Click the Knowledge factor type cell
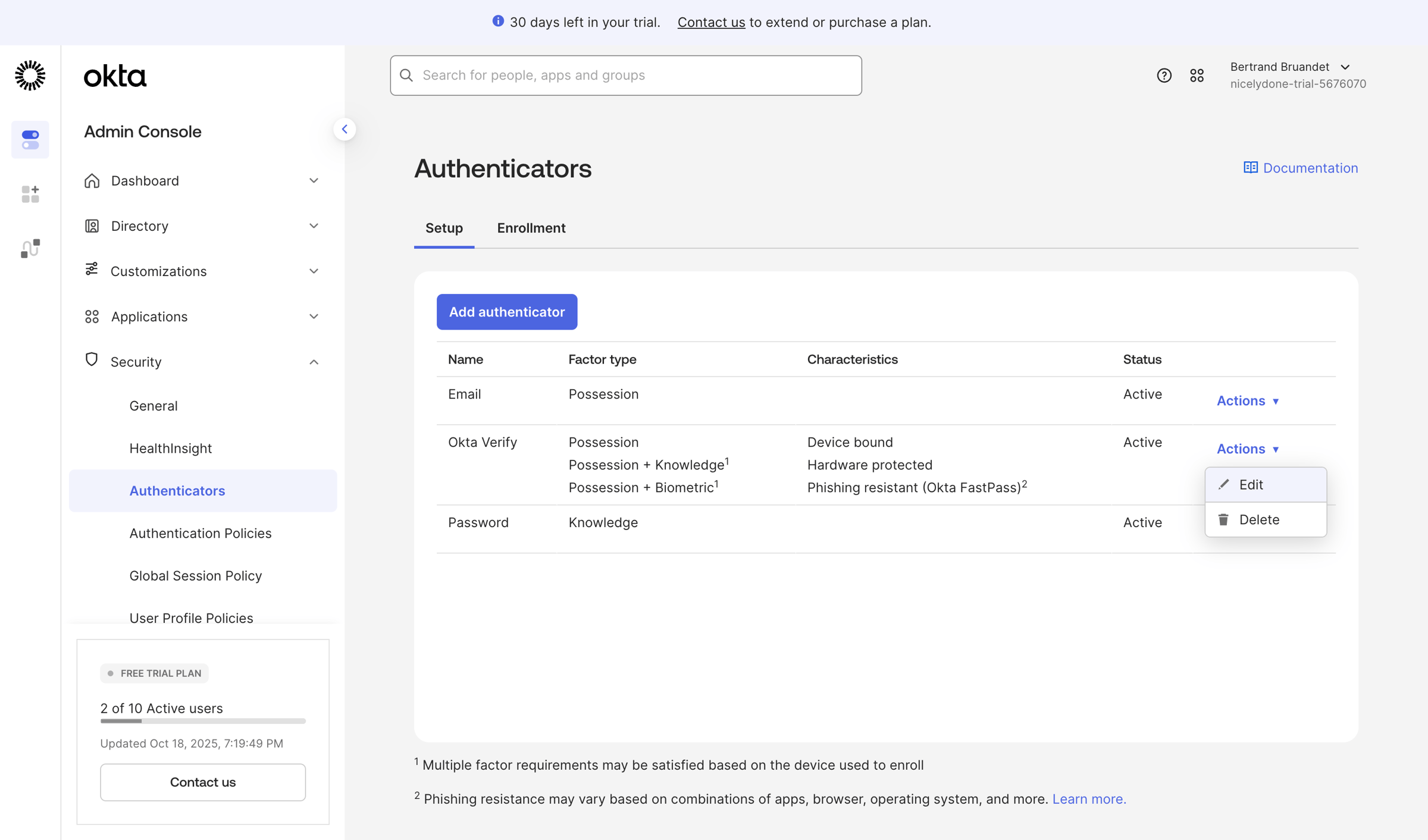 pyautogui.click(x=603, y=522)
